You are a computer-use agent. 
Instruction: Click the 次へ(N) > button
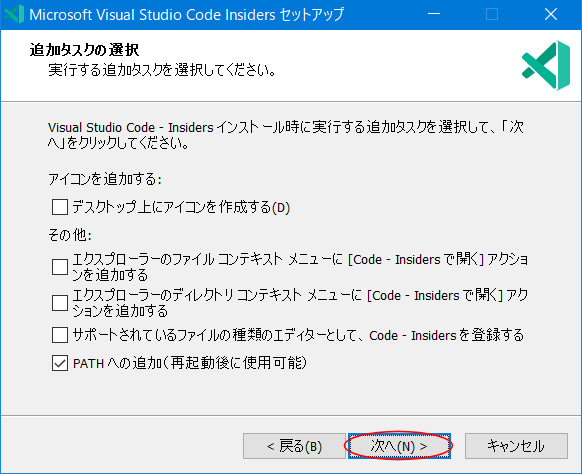(399, 446)
